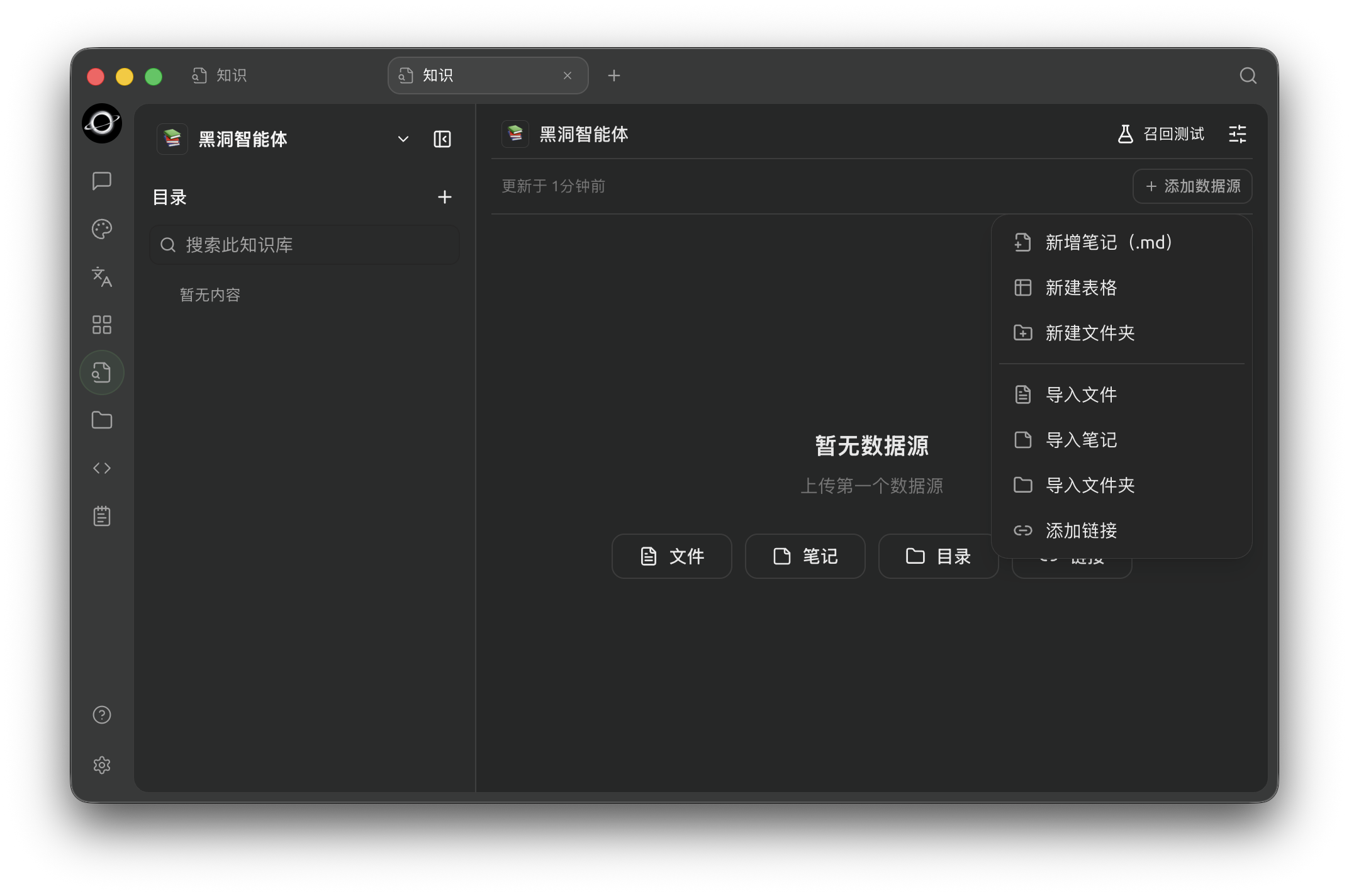
Task: Collapse the directory sidebar panel
Action: pyautogui.click(x=442, y=139)
